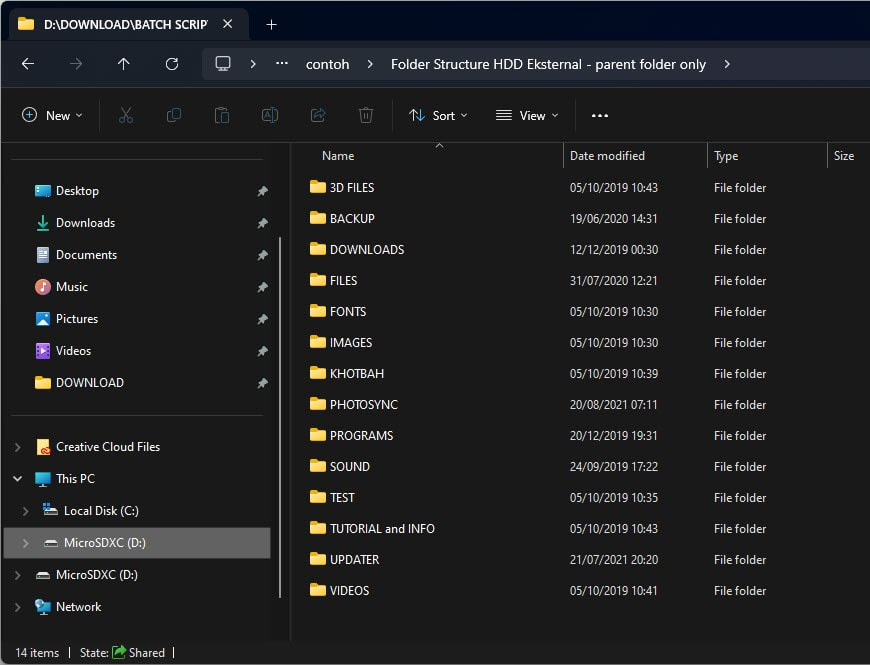
Task: Click the Network icon in sidebar
Action: [43, 607]
